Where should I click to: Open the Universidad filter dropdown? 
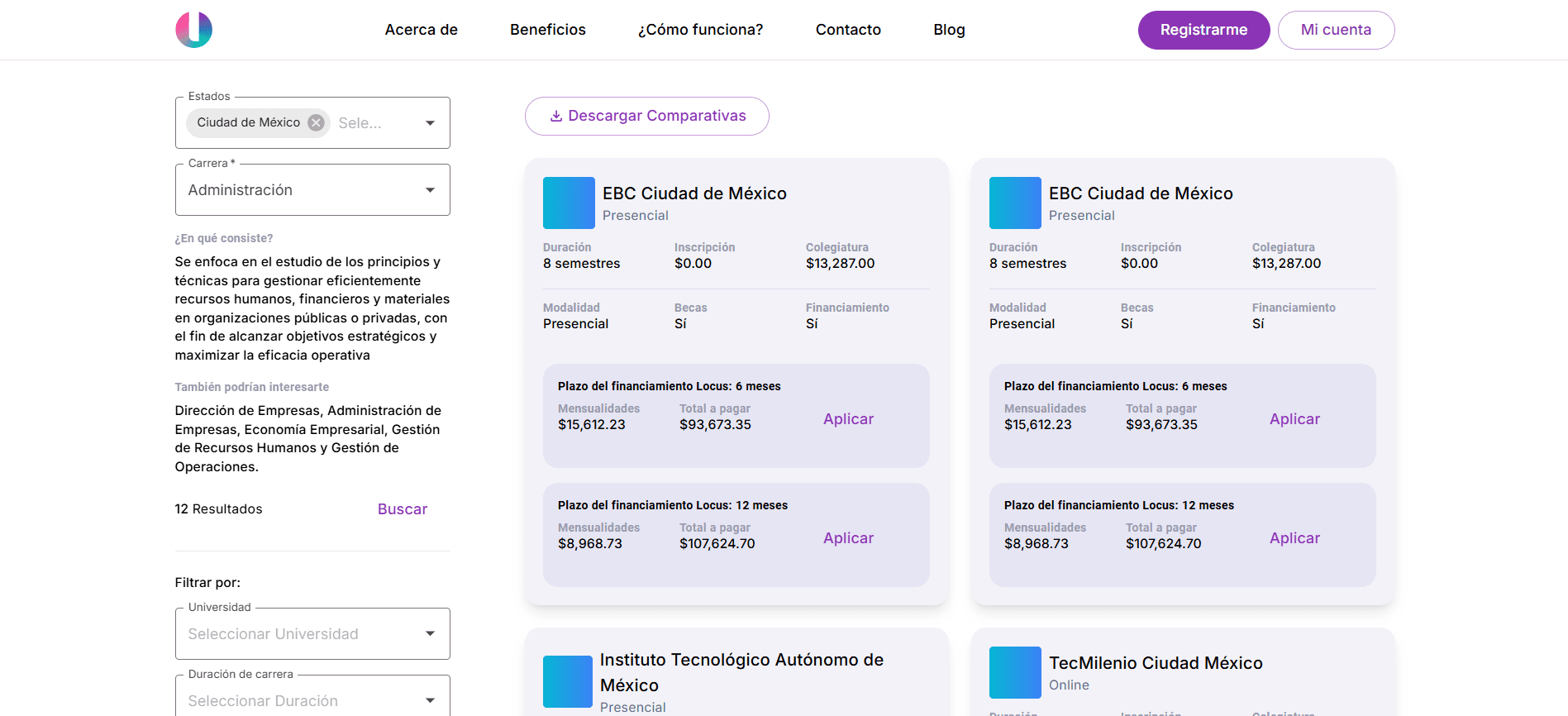(x=312, y=634)
